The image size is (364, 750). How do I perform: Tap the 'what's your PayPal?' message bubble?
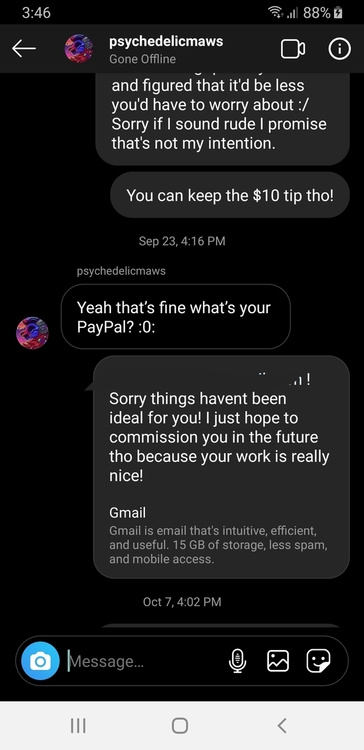176,317
